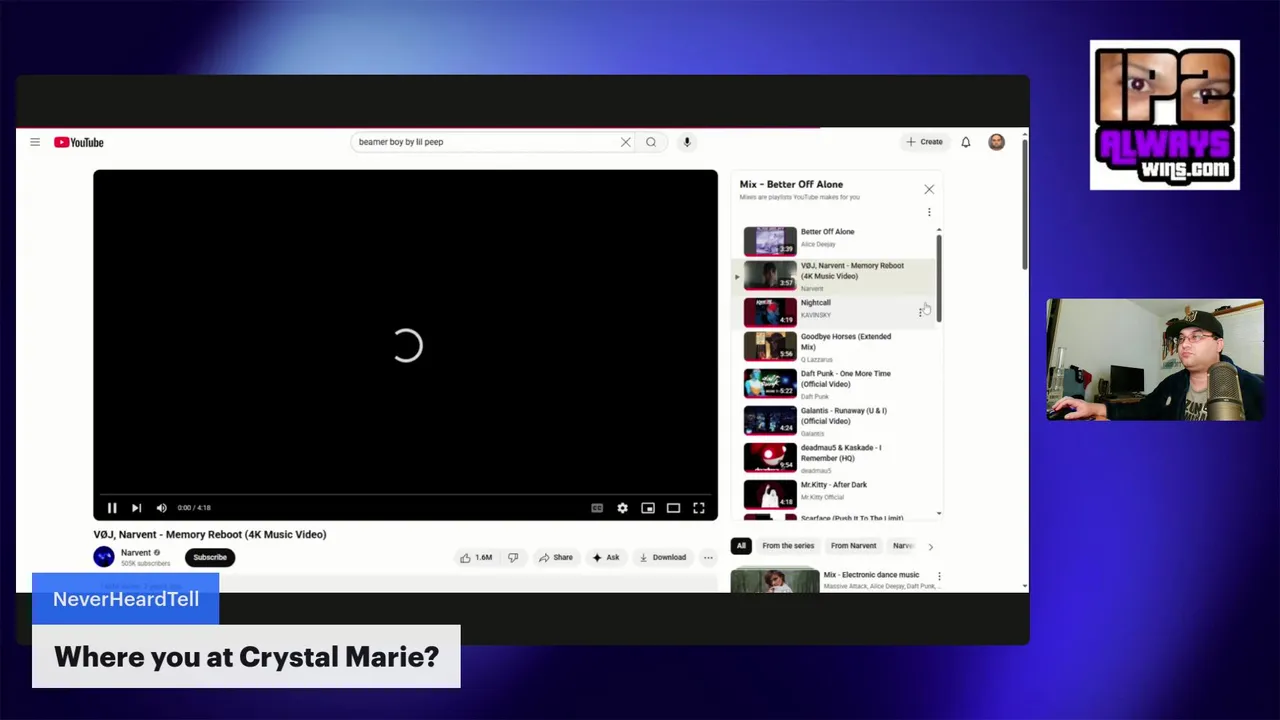Start voice search with the microphone
This screenshot has height=720, width=1280.
687,142
